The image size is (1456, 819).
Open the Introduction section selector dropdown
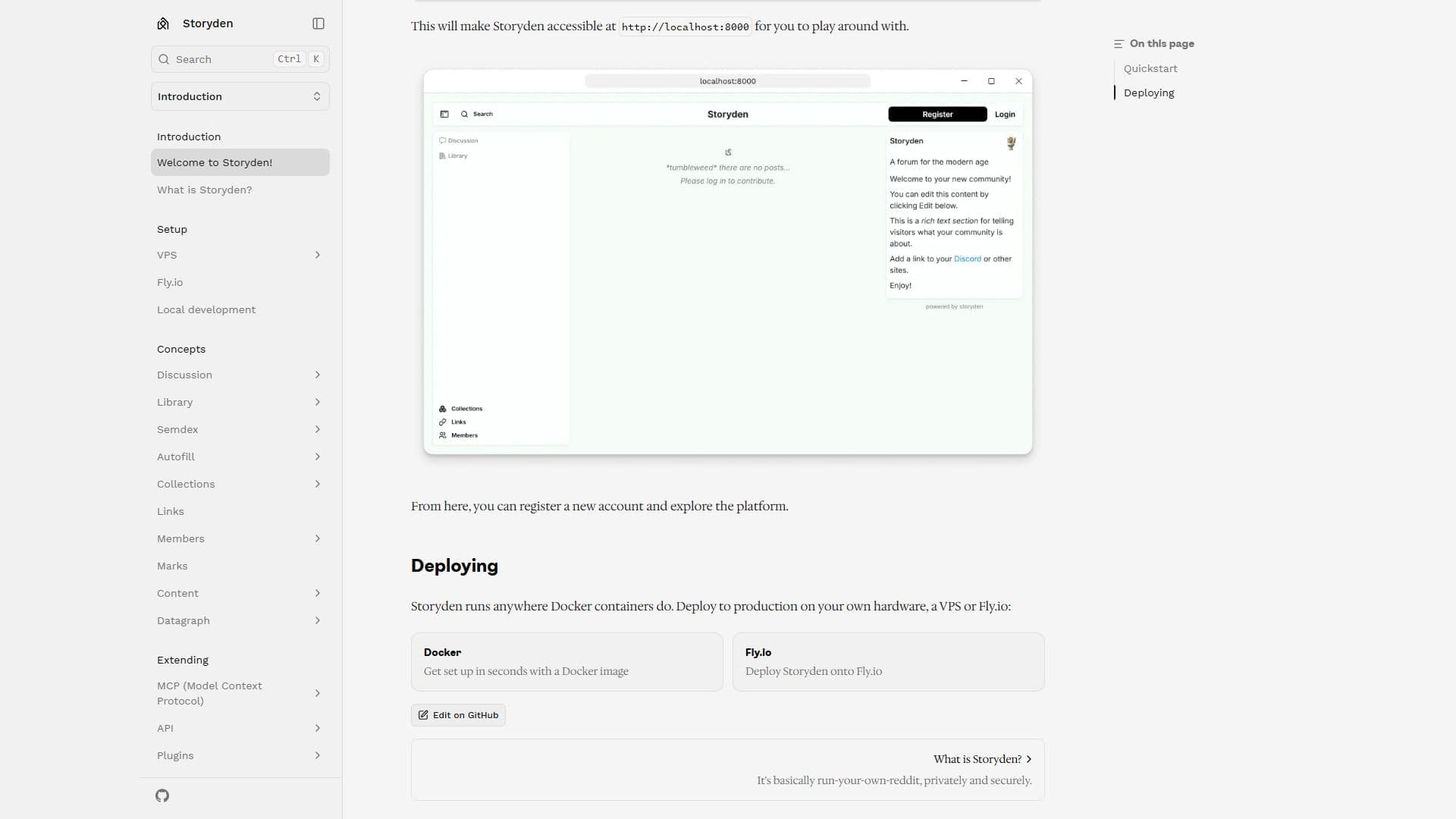pos(240,96)
